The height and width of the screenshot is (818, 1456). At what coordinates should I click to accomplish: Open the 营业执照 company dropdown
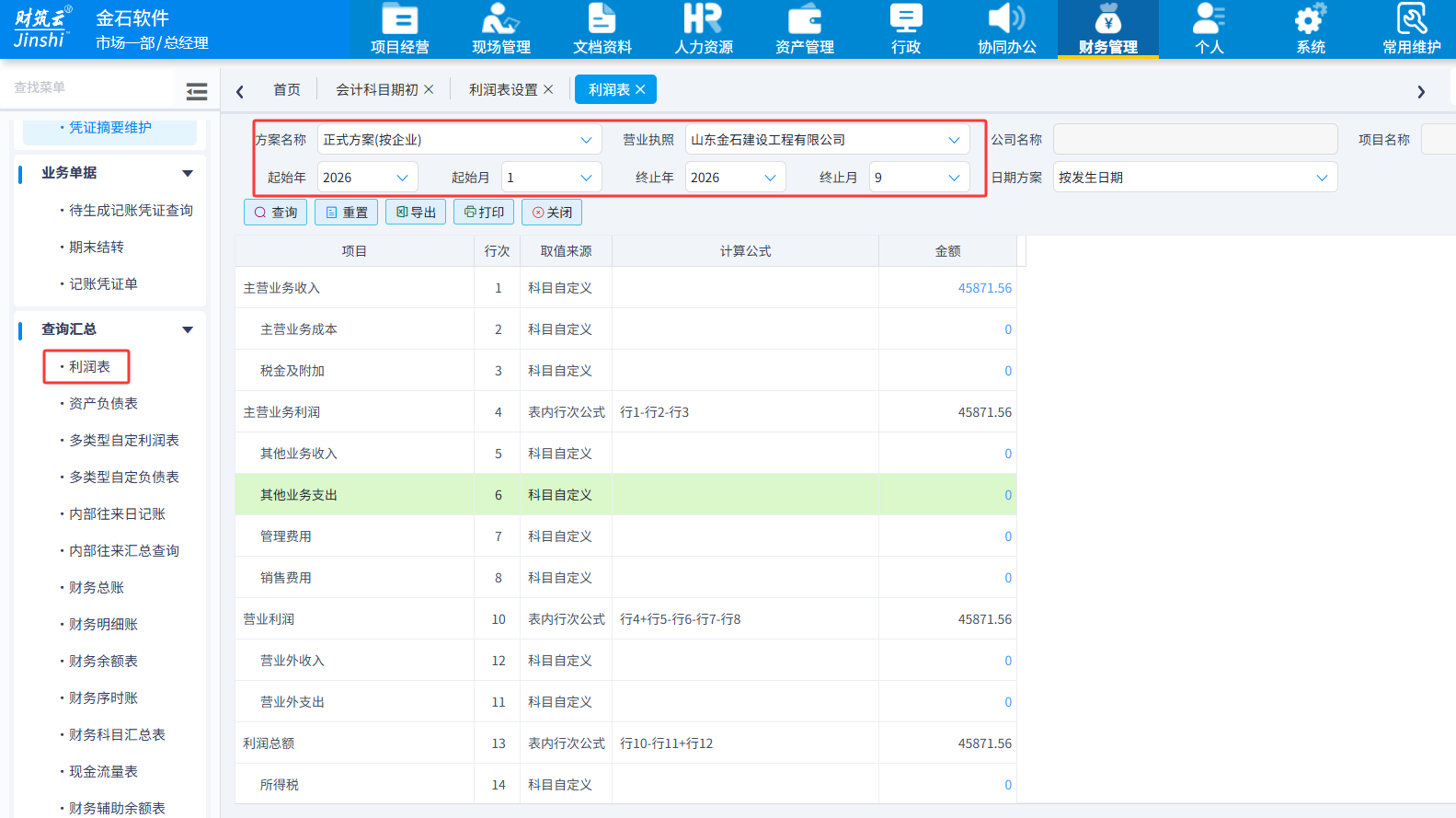tap(827, 140)
